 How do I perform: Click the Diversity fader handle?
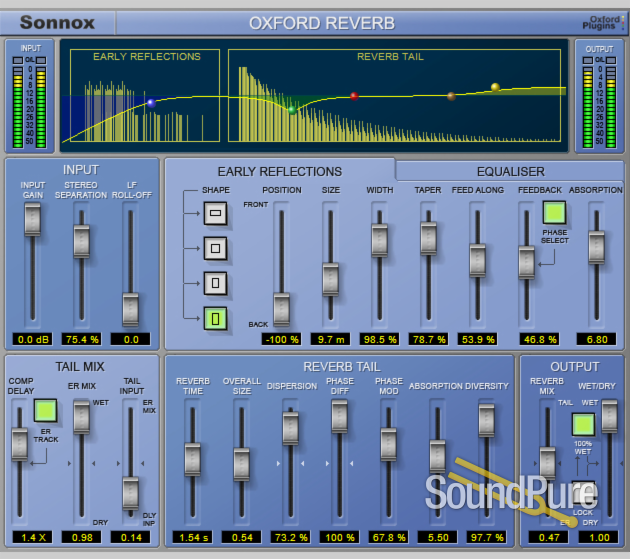tap(487, 420)
